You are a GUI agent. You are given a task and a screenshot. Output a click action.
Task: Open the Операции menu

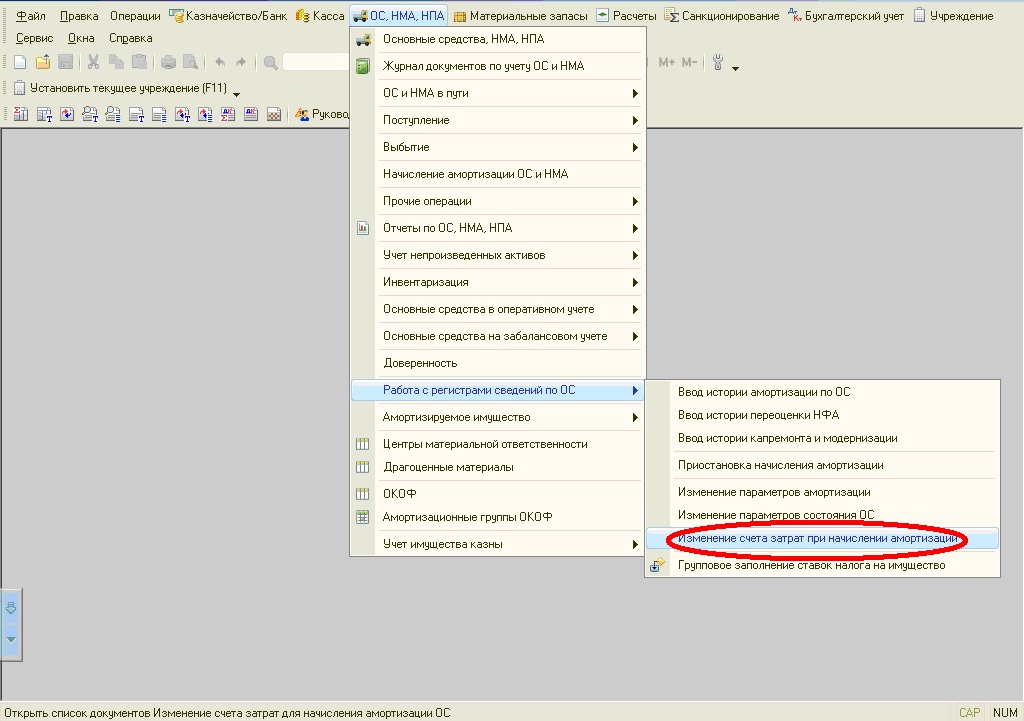pos(135,16)
